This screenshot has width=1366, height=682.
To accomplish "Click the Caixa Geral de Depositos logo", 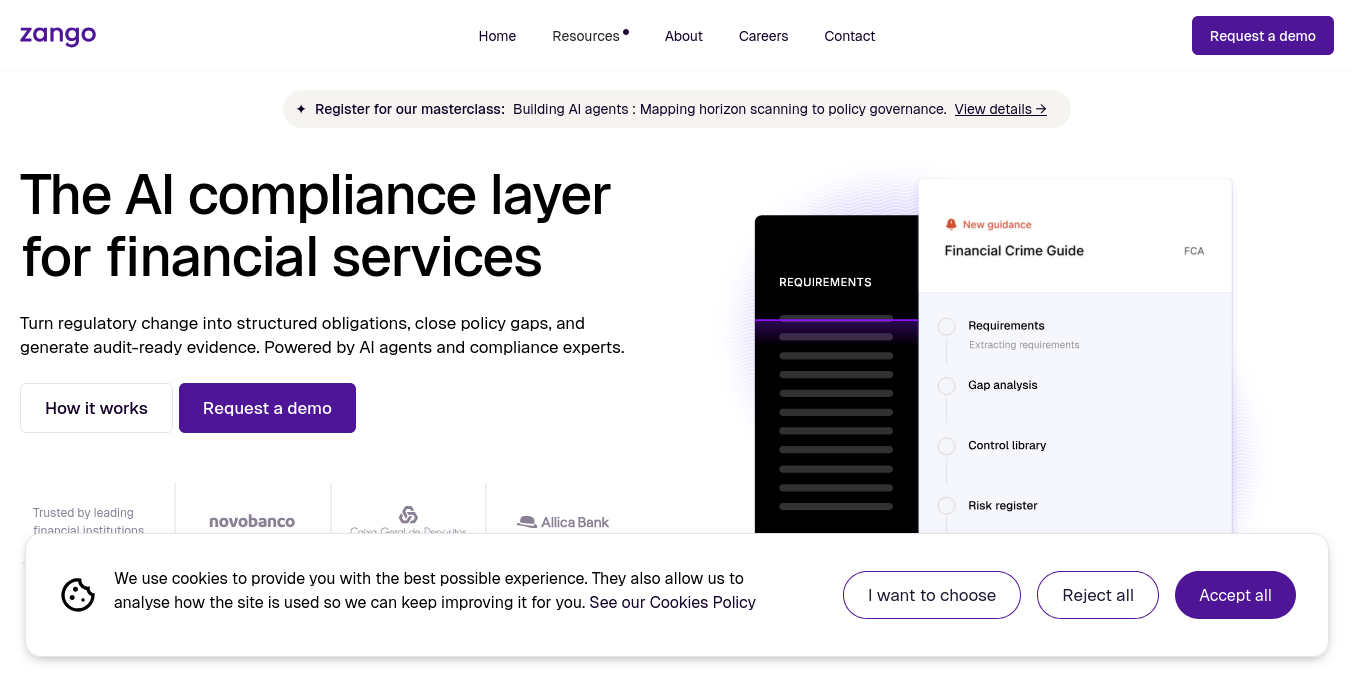I will (x=408, y=520).
